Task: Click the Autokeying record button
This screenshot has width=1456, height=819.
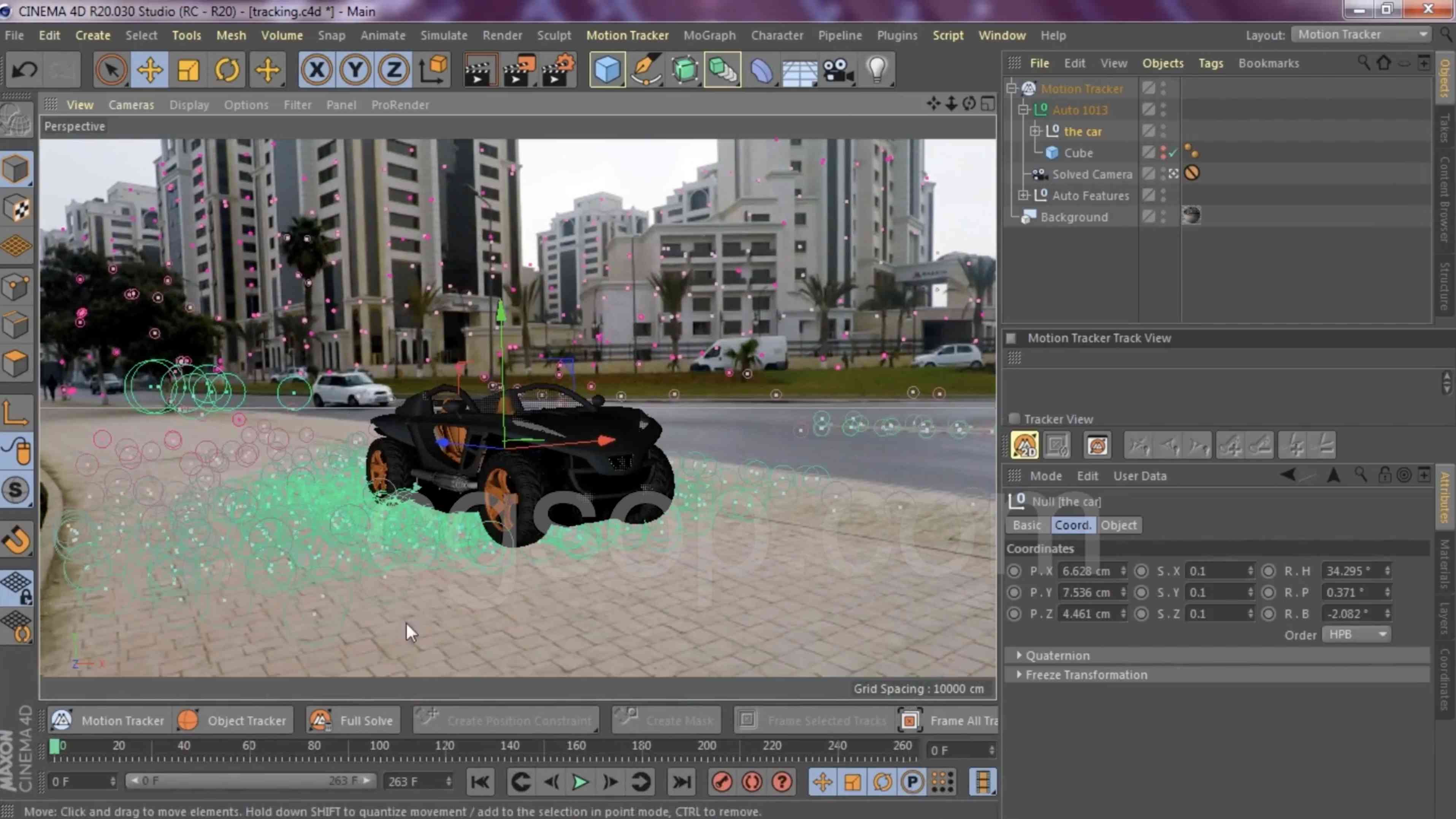Action: (x=752, y=782)
